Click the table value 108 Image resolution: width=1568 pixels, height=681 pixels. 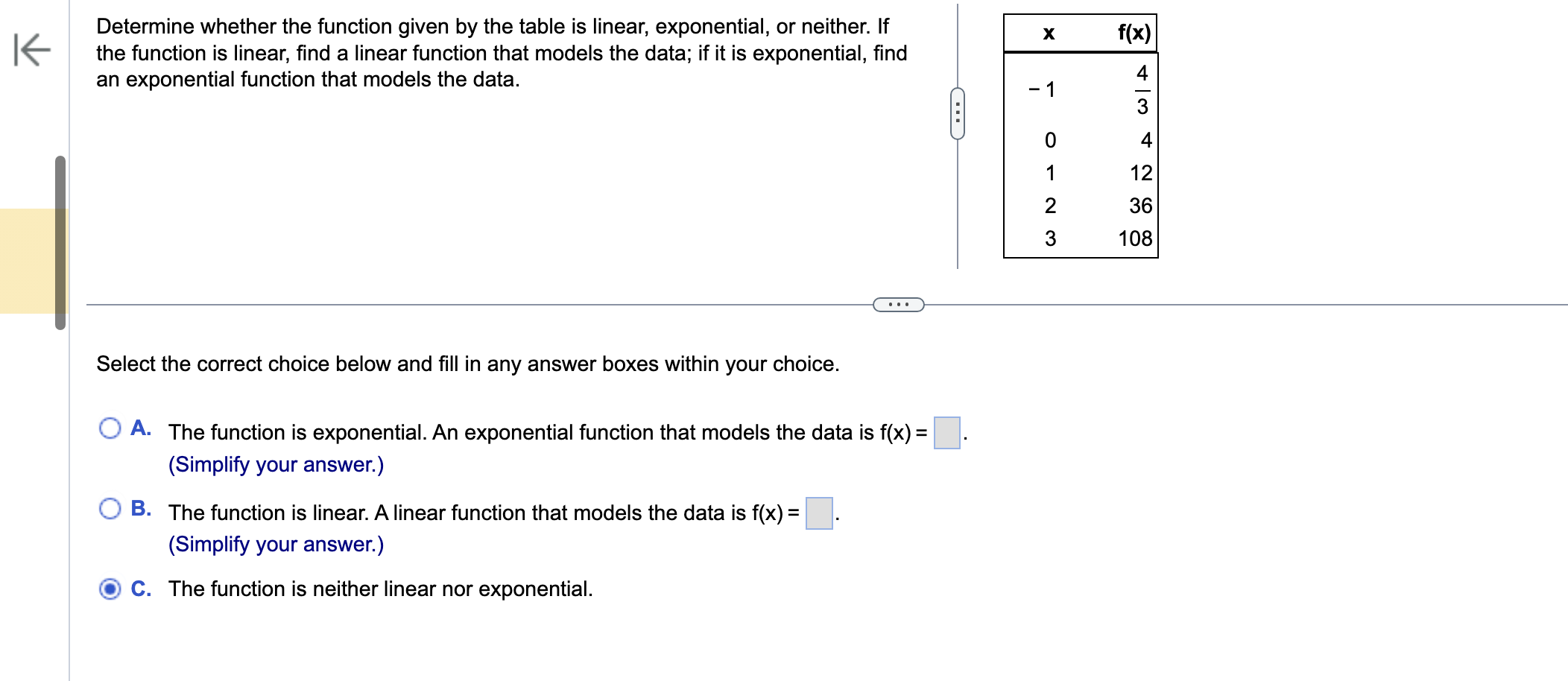[x=1137, y=238]
